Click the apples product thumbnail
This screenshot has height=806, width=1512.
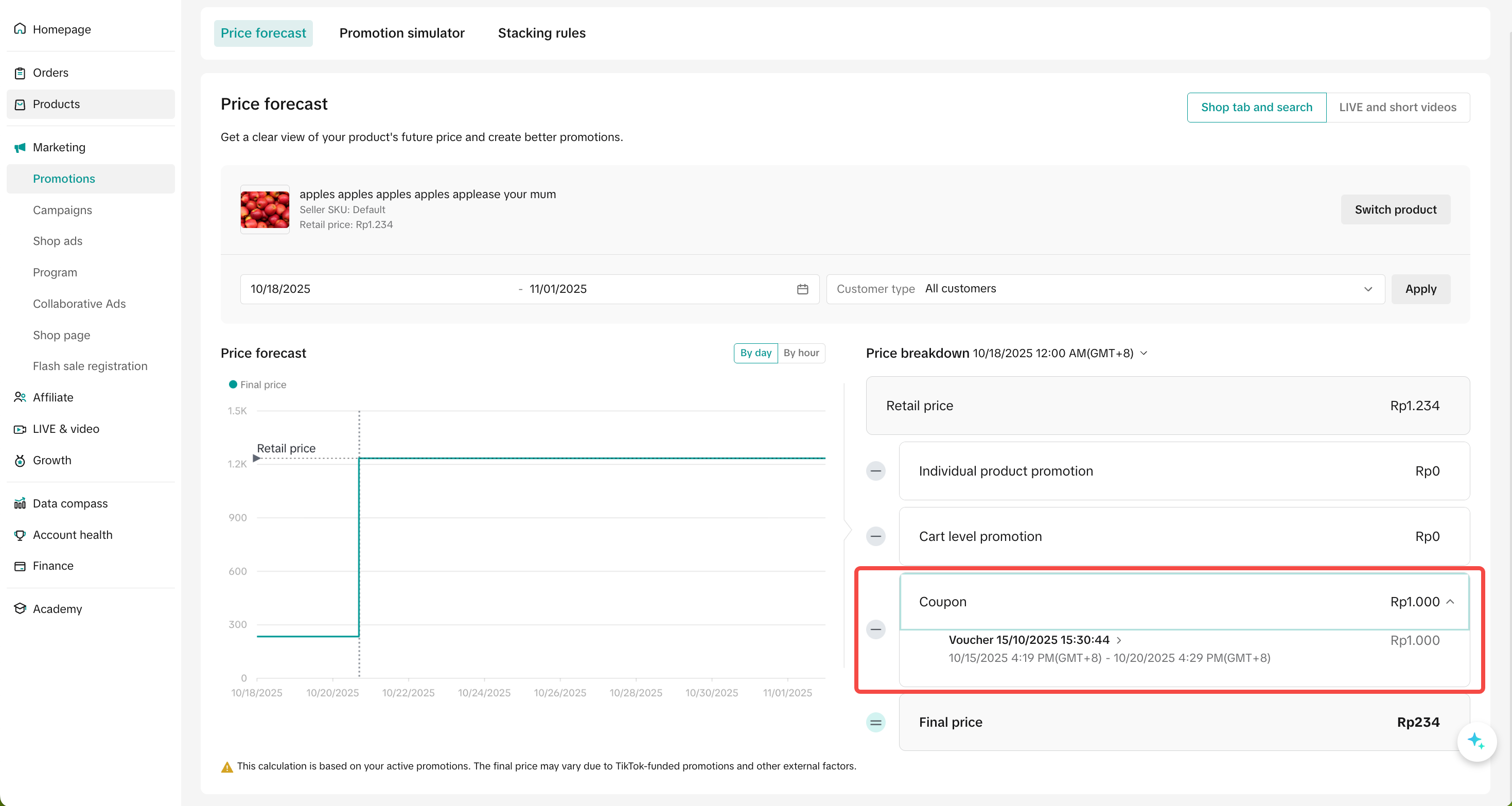click(x=265, y=209)
